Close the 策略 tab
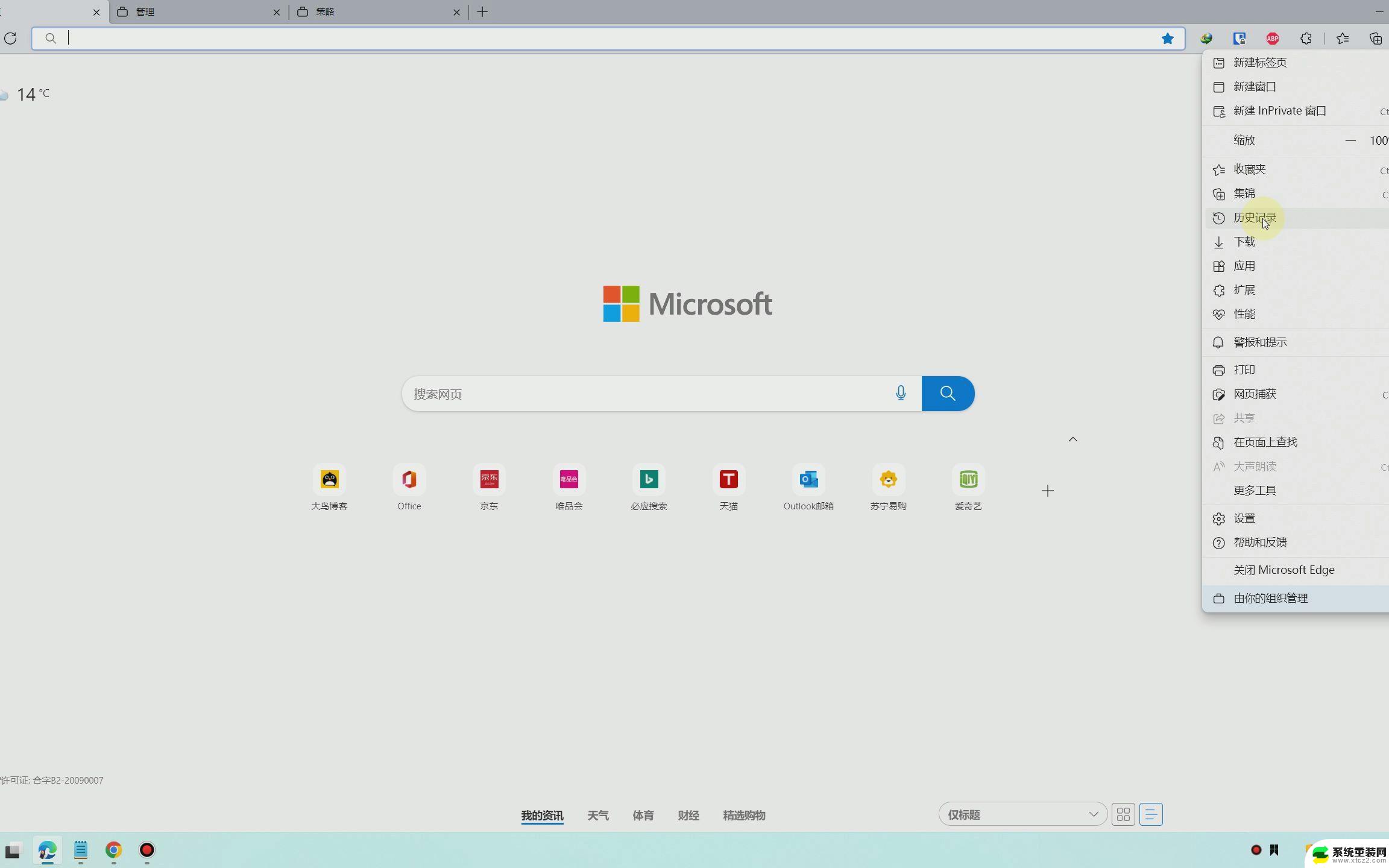This screenshot has height=868, width=1389. (456, 12)
